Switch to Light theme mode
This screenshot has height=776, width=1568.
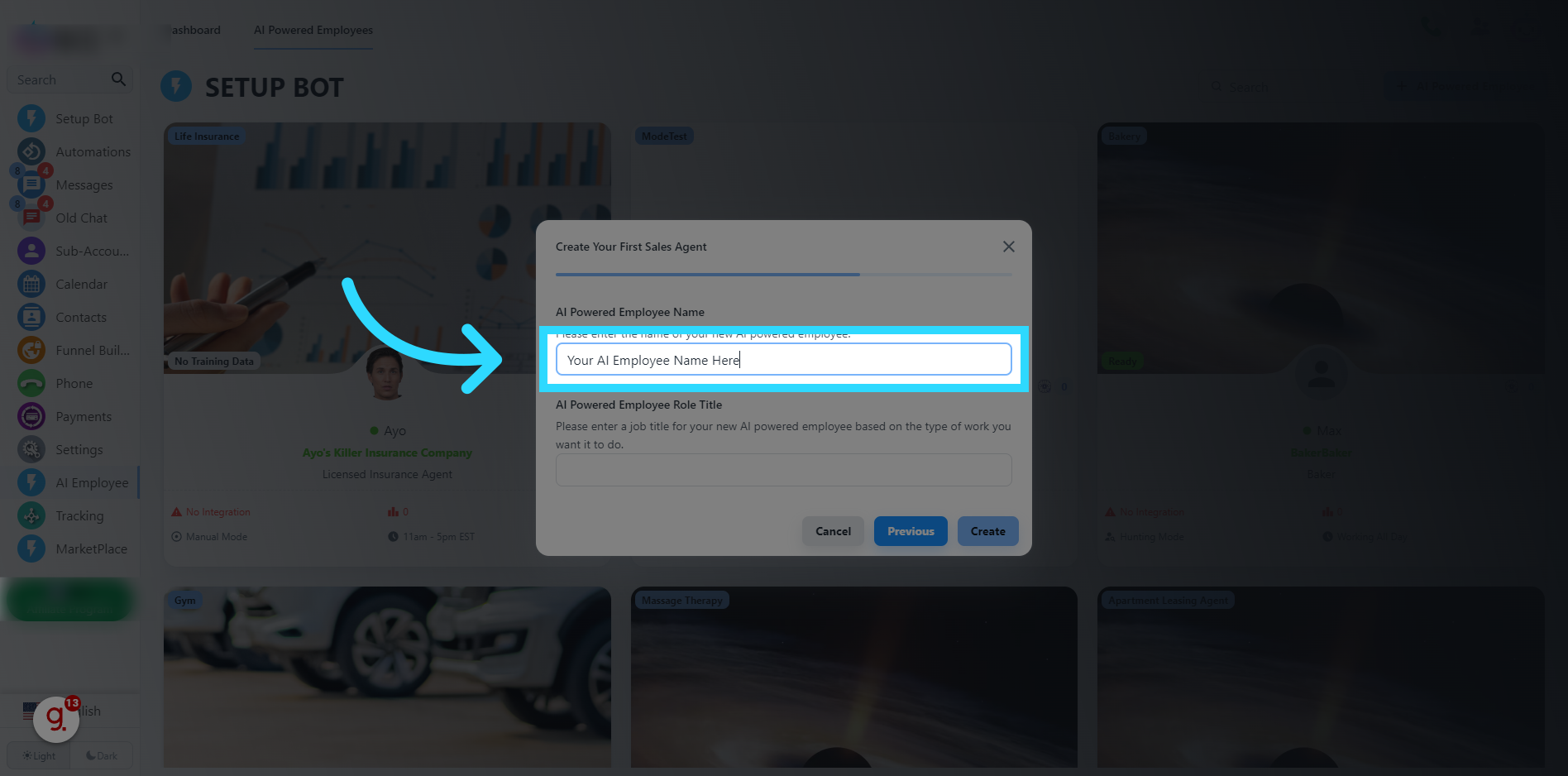(39, 755)
